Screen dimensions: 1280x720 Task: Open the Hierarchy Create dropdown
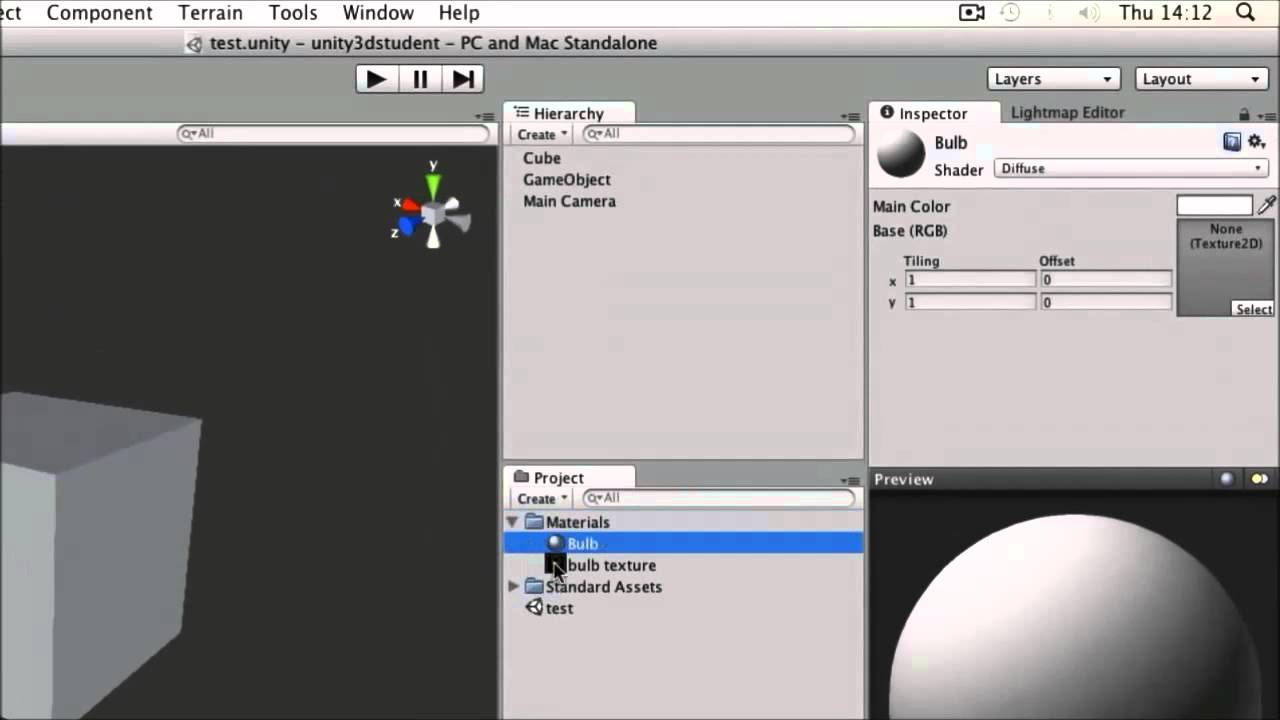[542, 134]
